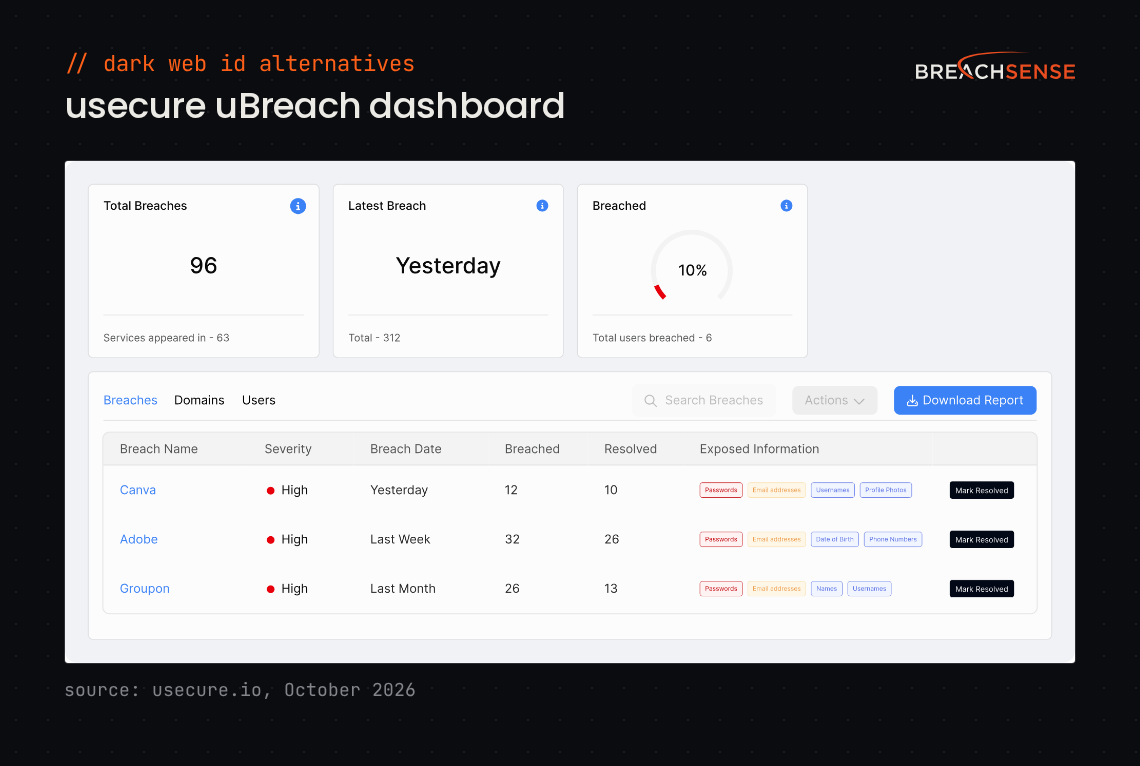Switch to the Breaches tab
This screenshot has height=766, width=1140.
(130, 400)
